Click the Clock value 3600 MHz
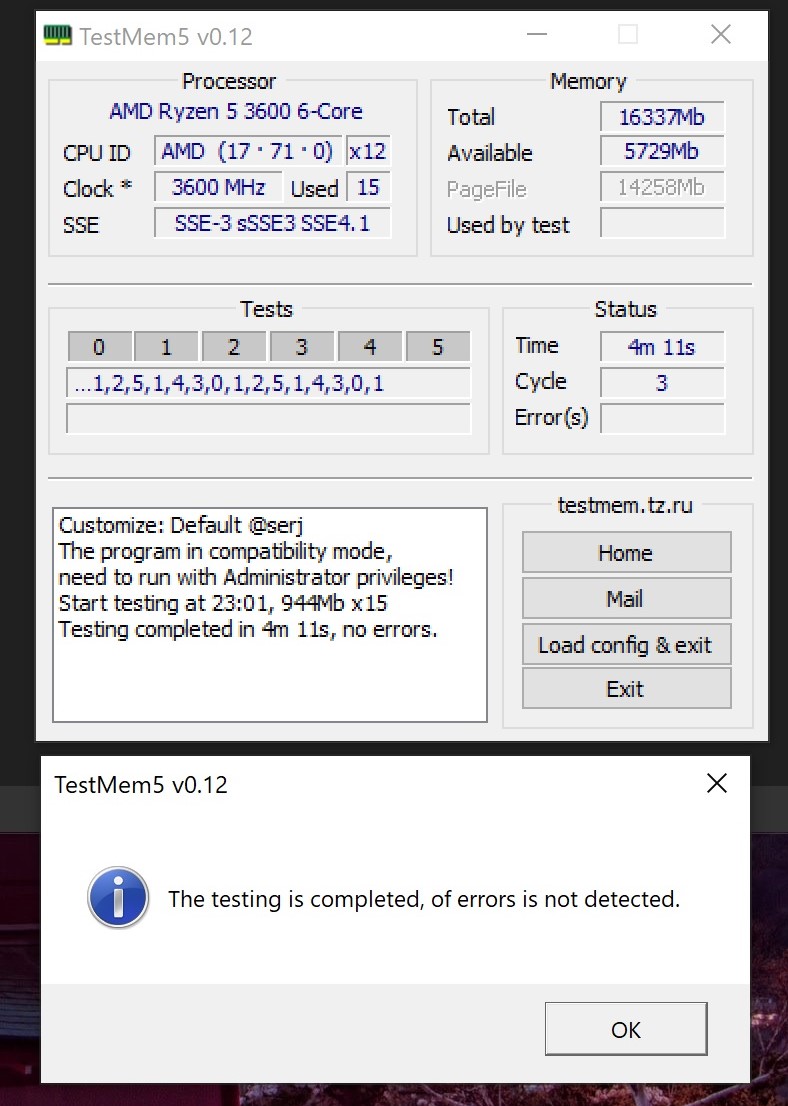This screenshot has width=788, height=1106. (x=219, y=187)
